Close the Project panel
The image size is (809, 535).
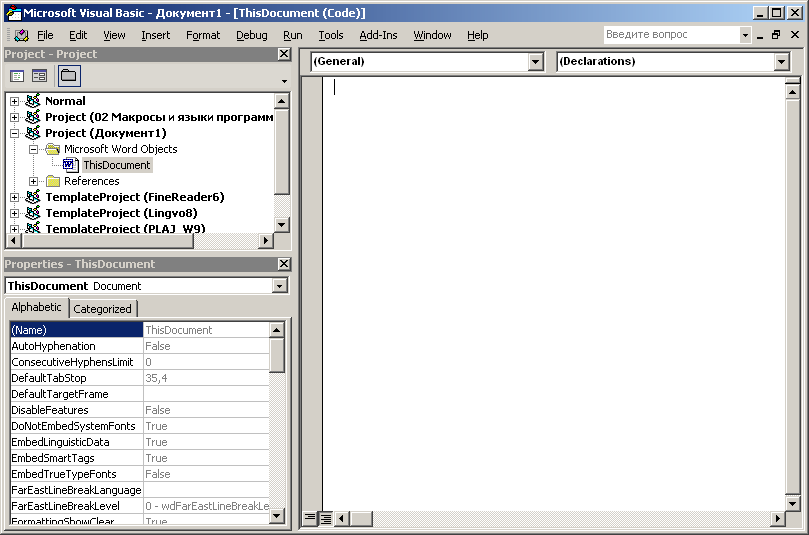point(284,54)
